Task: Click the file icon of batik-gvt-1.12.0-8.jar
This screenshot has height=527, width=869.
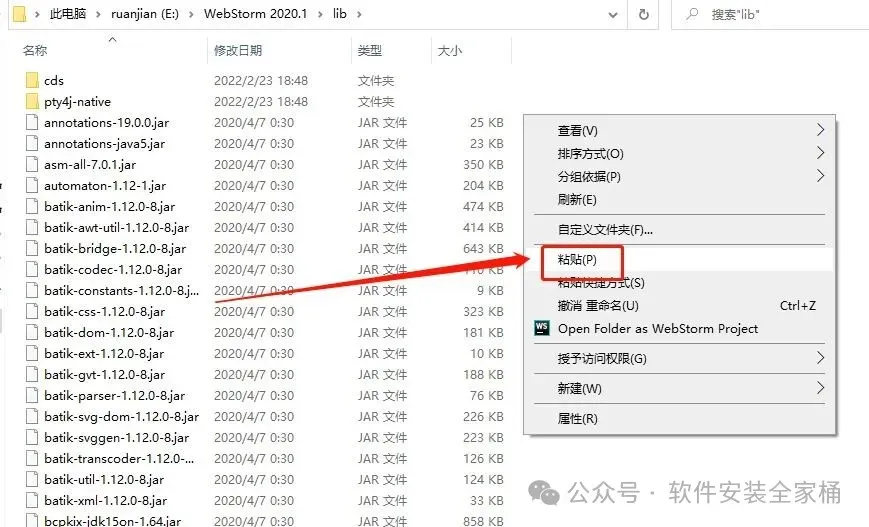Action: (32, 375)
